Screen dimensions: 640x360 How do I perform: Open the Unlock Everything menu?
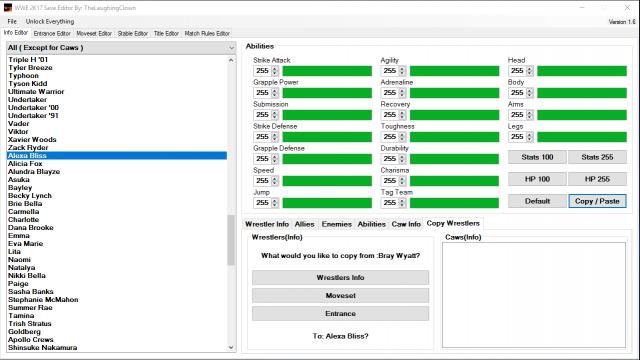click(x=50, y=21)
